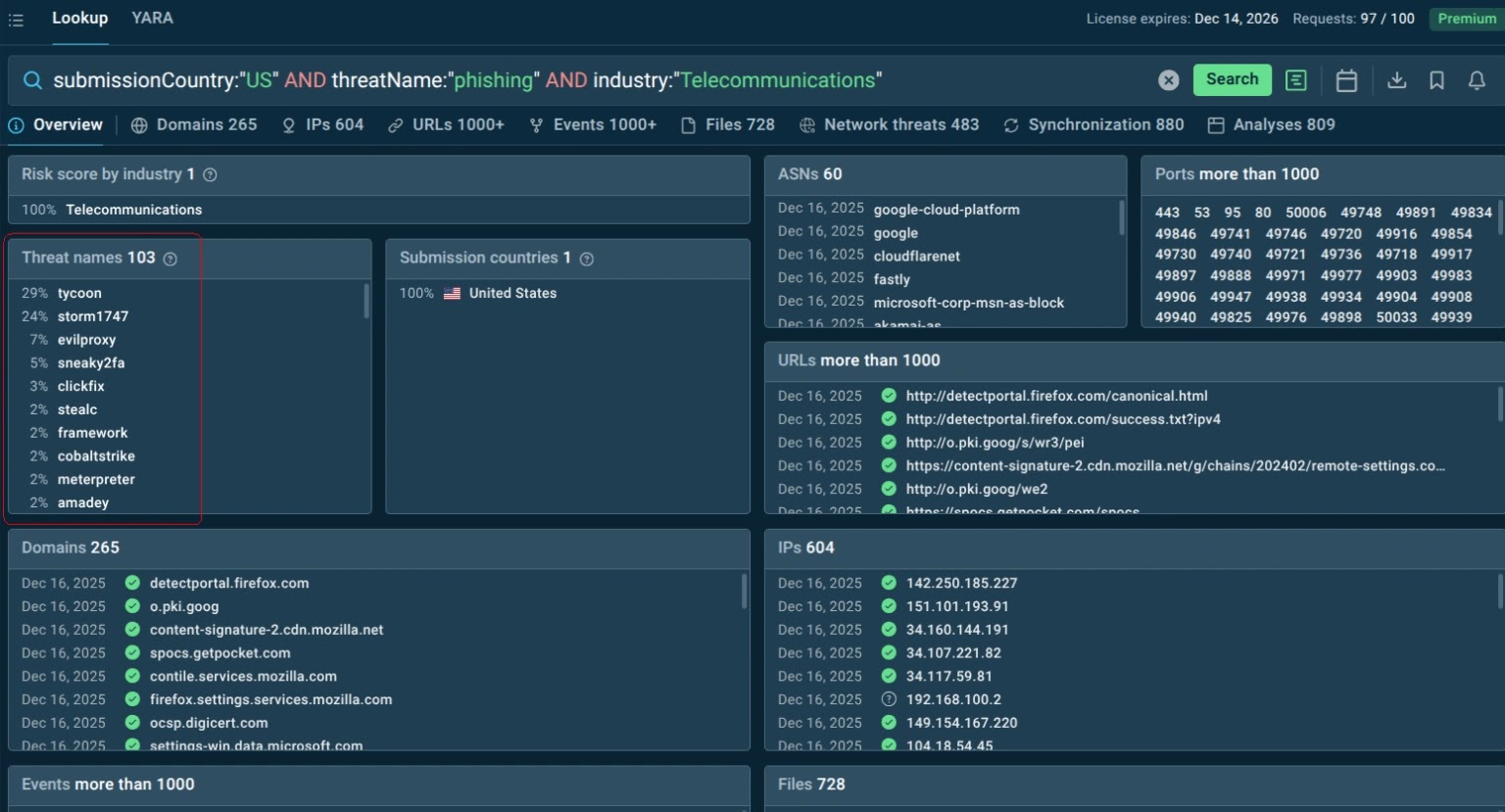Image resolution: width=1505 pixels, height=812 pixels.
Task: Open the query list icon beside Search
Action: coord(1295,80)
